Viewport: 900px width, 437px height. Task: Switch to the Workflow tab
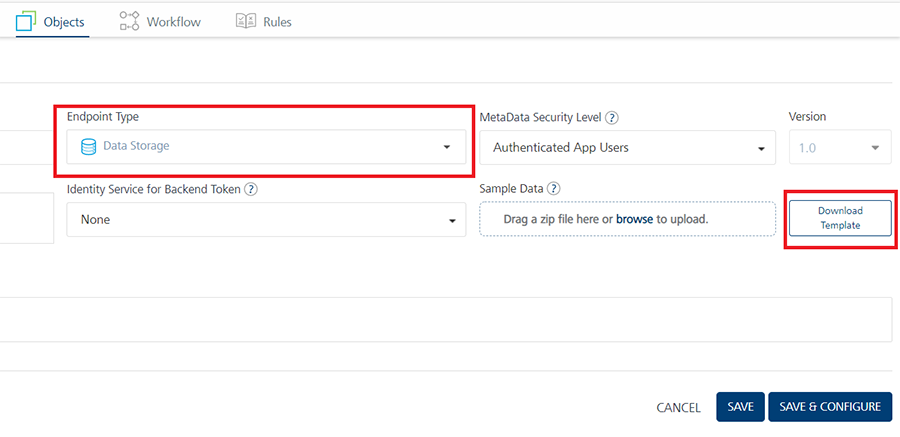pos(172,21)
